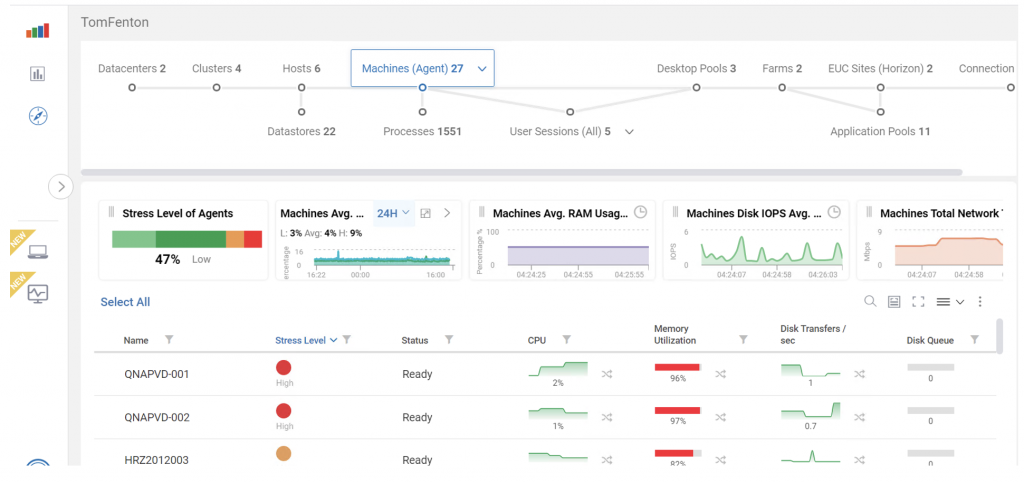Click the search icon above the table
The width and height of the screenshot is (1024, 483).
click(x=870, y=301)
